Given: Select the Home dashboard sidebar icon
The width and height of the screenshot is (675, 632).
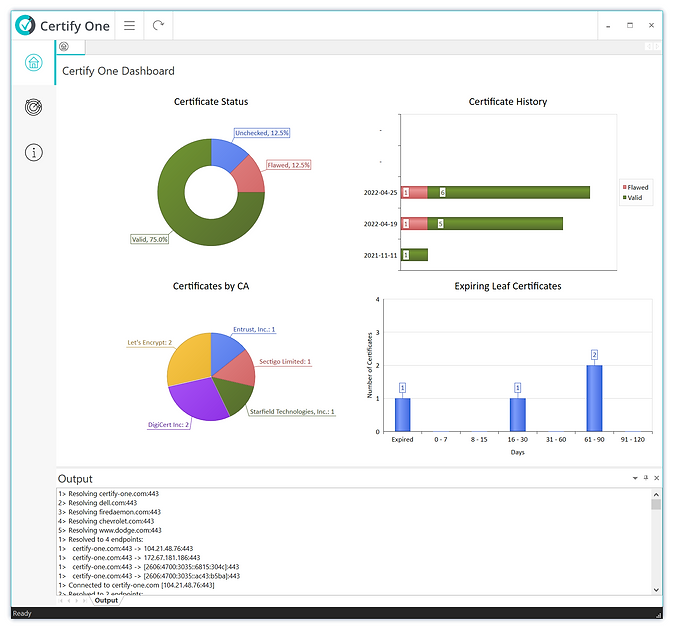Looking at the screenshot, I should pos(34,62).
